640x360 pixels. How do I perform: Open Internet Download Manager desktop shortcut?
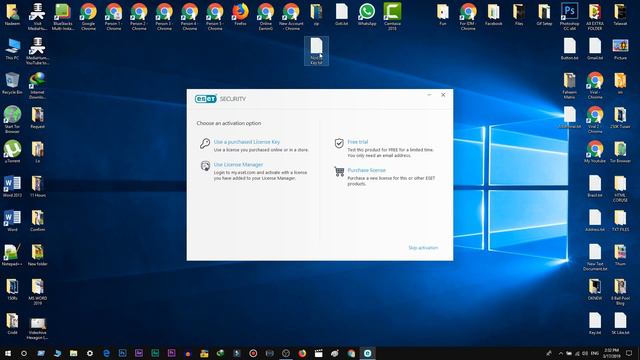[x=37, y=85]
